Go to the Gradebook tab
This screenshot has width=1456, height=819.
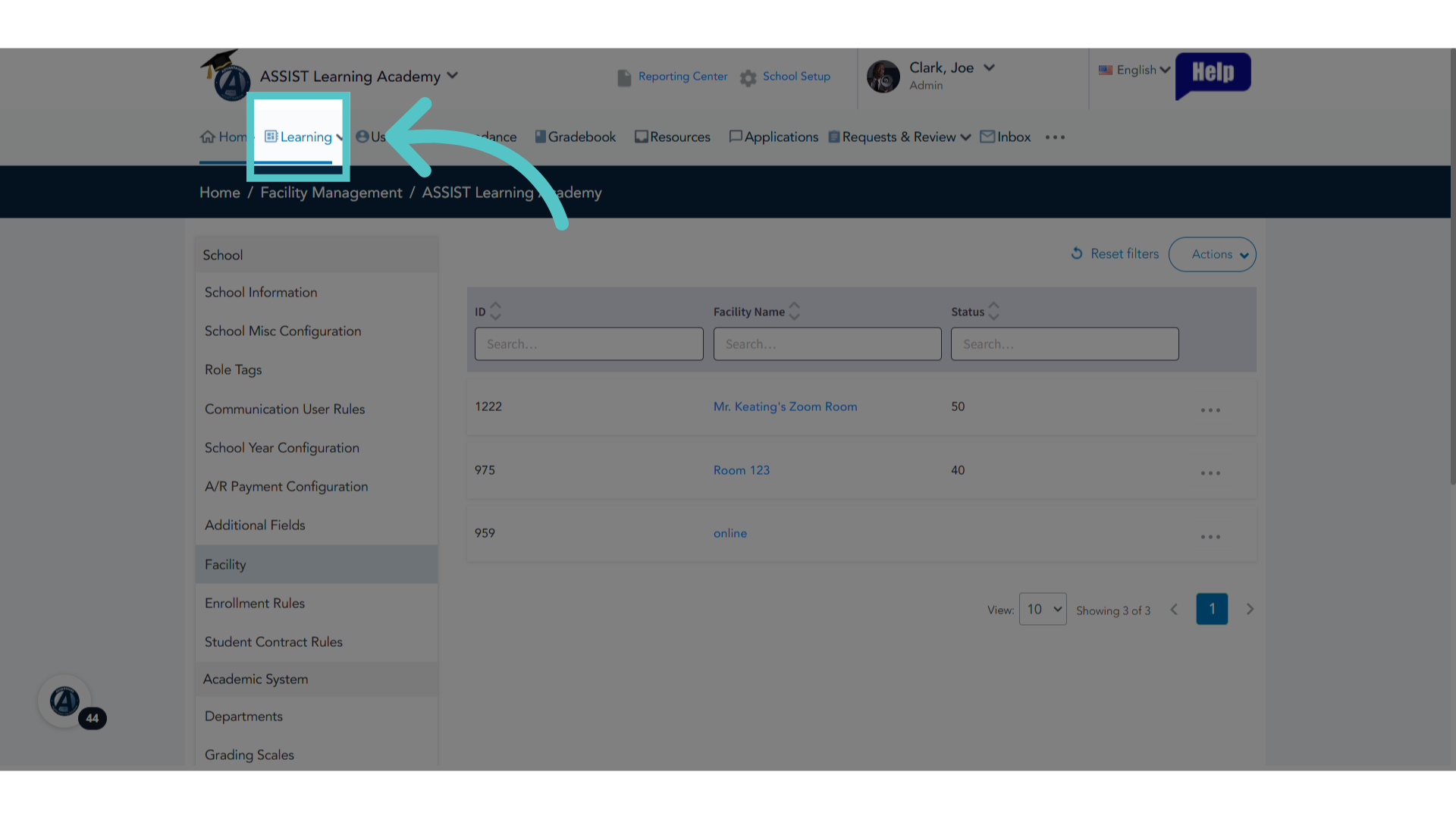click(575, 137)
